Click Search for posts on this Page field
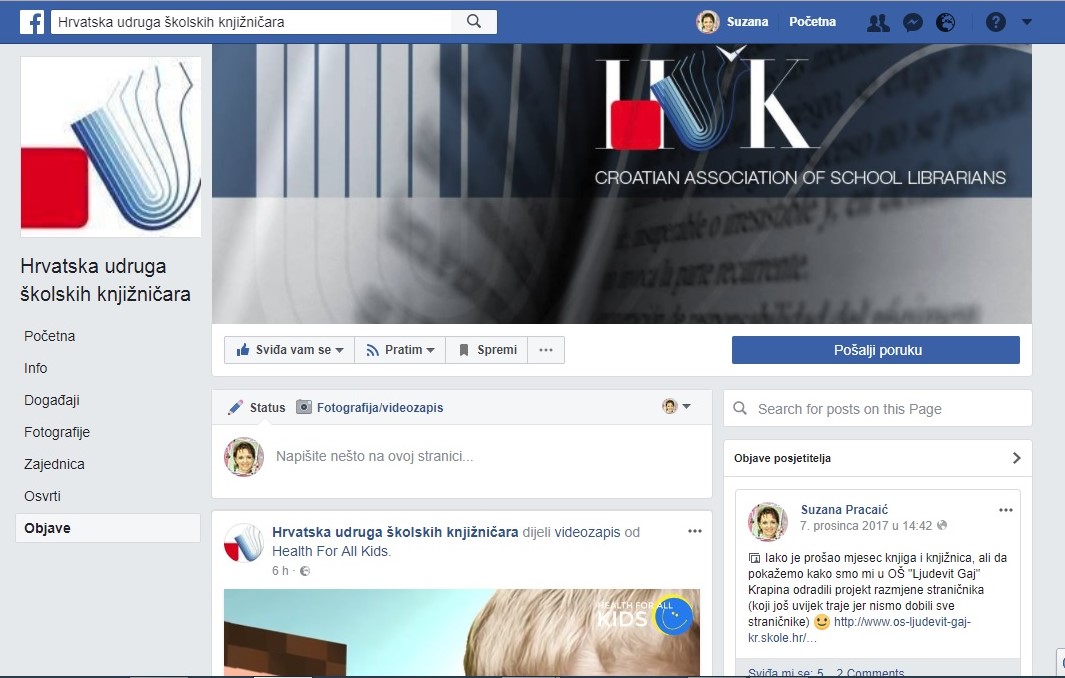The width and height of the screenshot is (1065, 678). coord(878,409)
